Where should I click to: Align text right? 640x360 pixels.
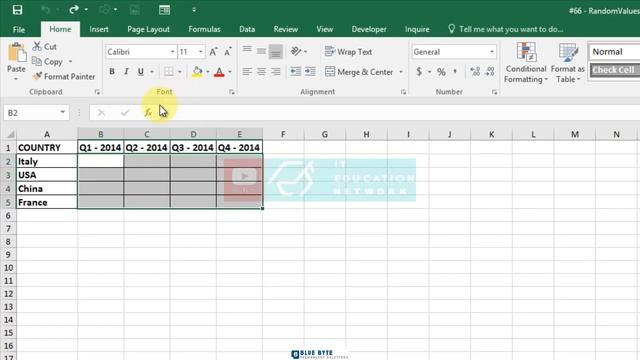(276, 72)
